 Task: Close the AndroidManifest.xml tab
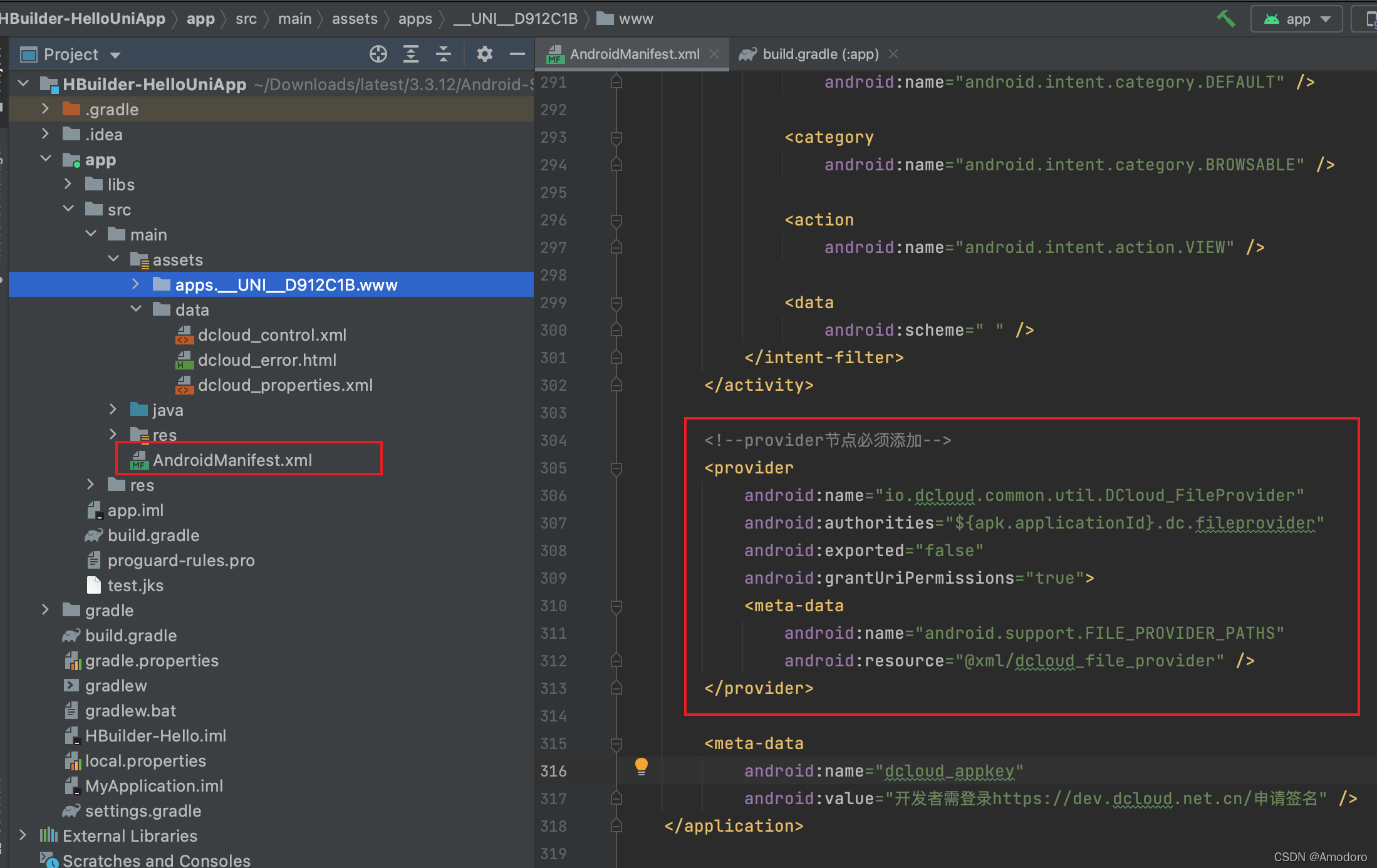pos(714,54)
